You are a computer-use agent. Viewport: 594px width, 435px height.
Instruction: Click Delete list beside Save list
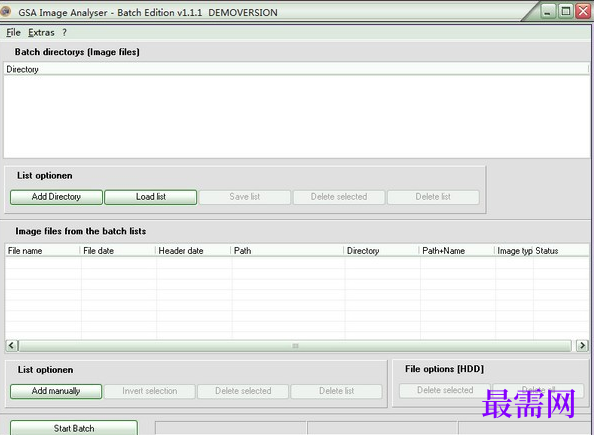click(x=433, y=197)
